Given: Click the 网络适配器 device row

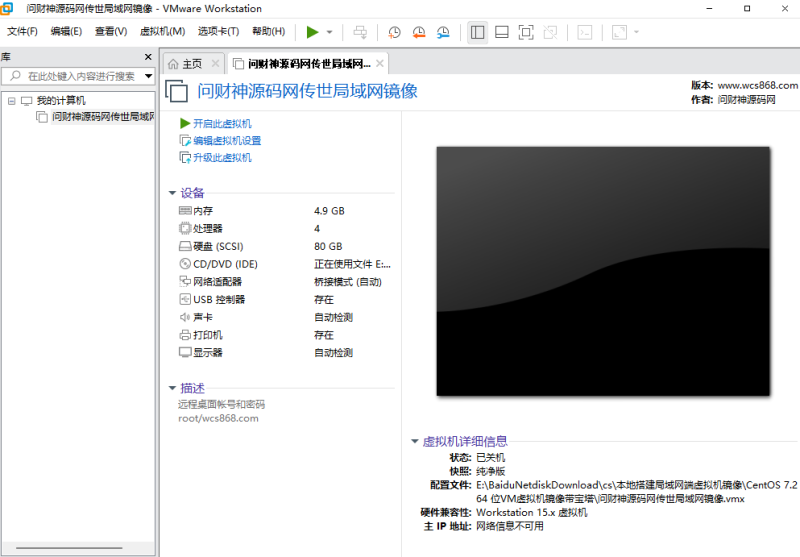Looking at the screenshot, I should coord(285,282).
